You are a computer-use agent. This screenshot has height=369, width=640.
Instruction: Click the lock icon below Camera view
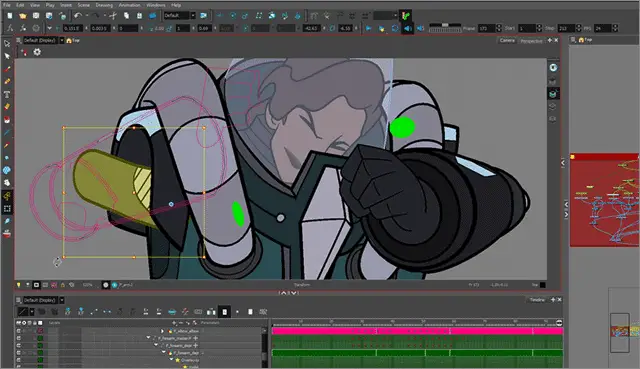(x=63, y=285)
